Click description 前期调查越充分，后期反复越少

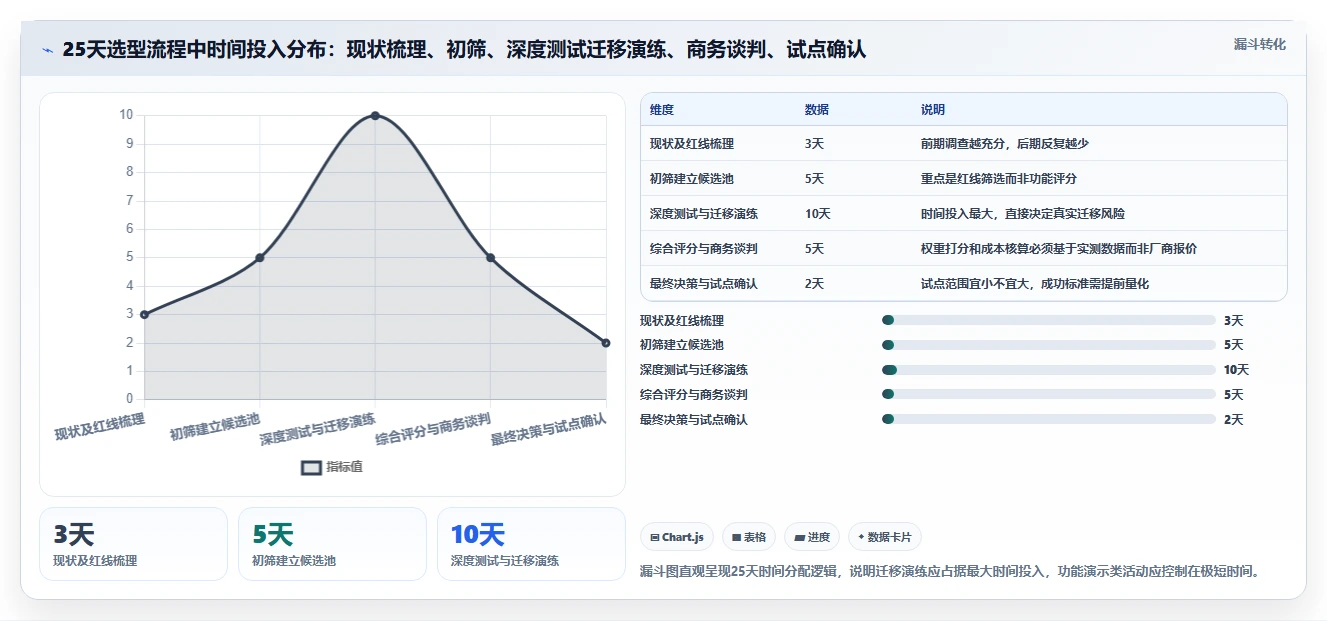(1005, 144)
